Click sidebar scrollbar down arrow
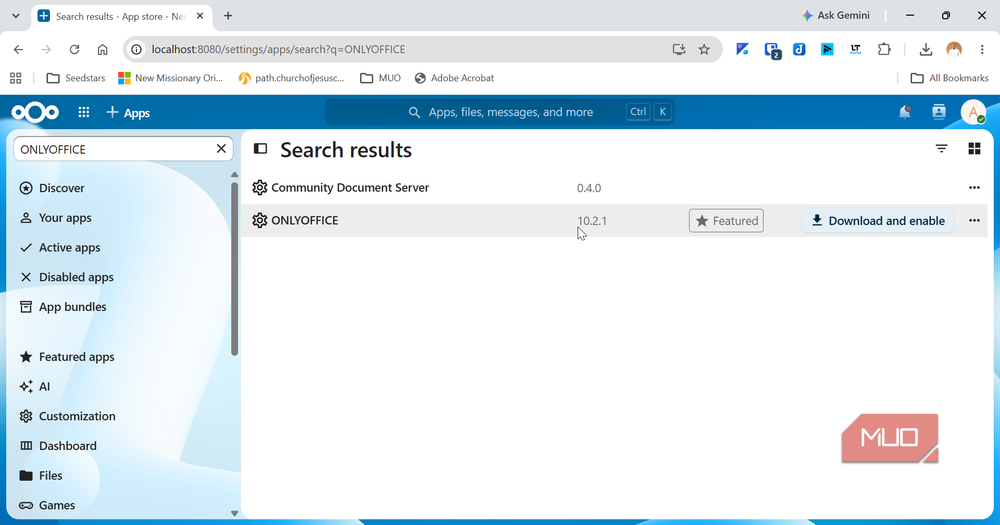 coord(234,514)
